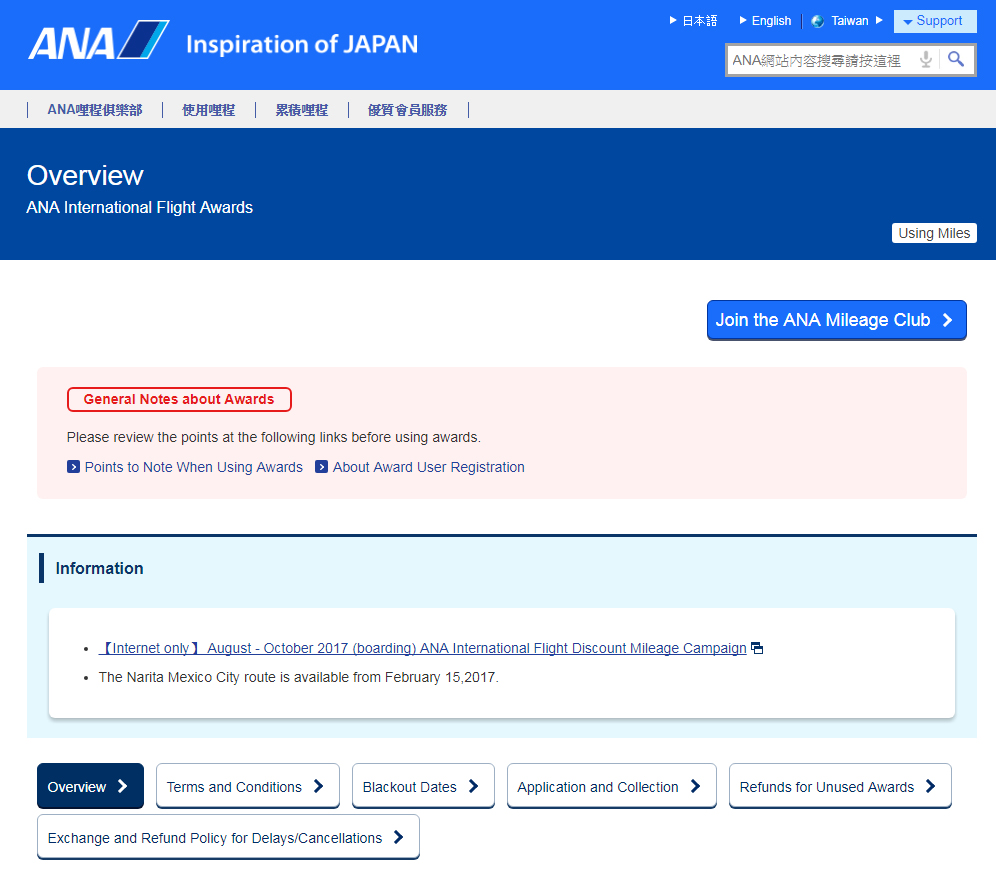The width and height of the screenshot is (996, 878).
Task: Click the Information heading
Action: (99, 568)
